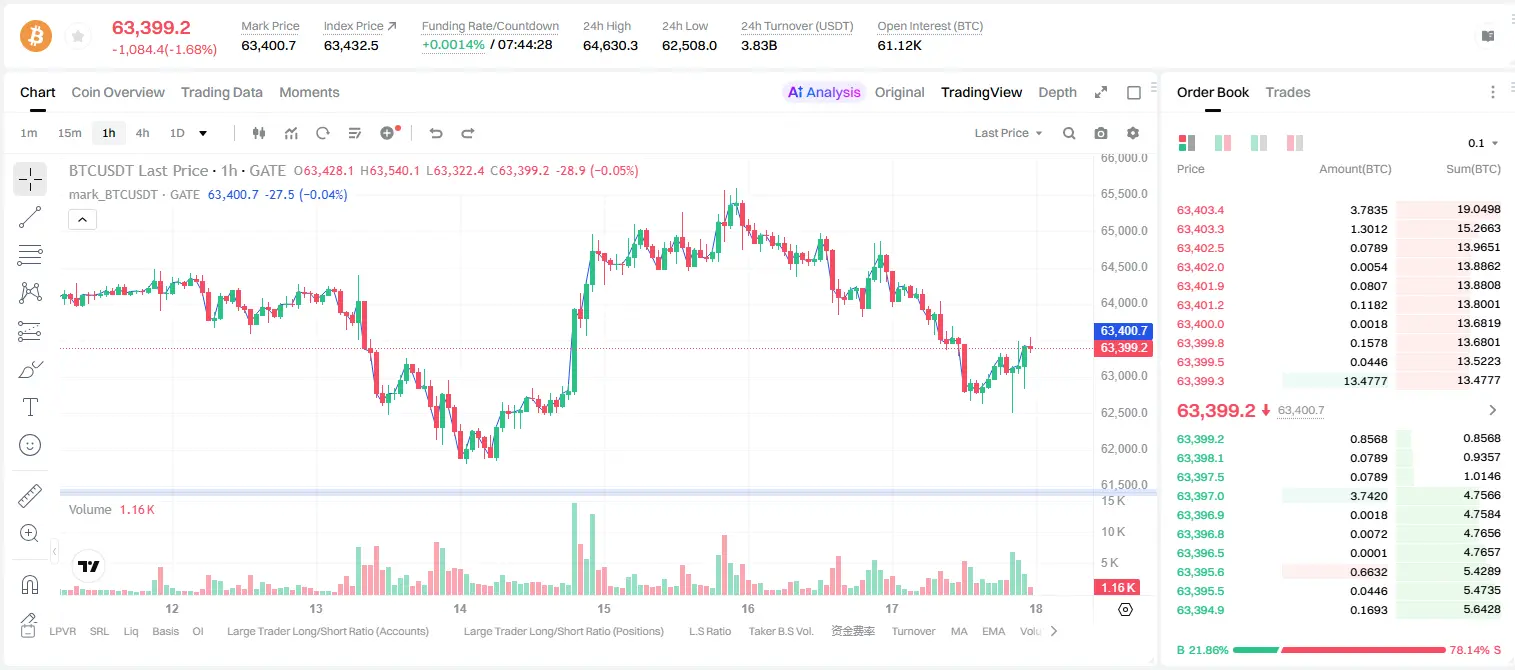Screen dimensions: 1515x670
Task: Click the chart screenshot camera icon
Action: tap(1101, 133)
